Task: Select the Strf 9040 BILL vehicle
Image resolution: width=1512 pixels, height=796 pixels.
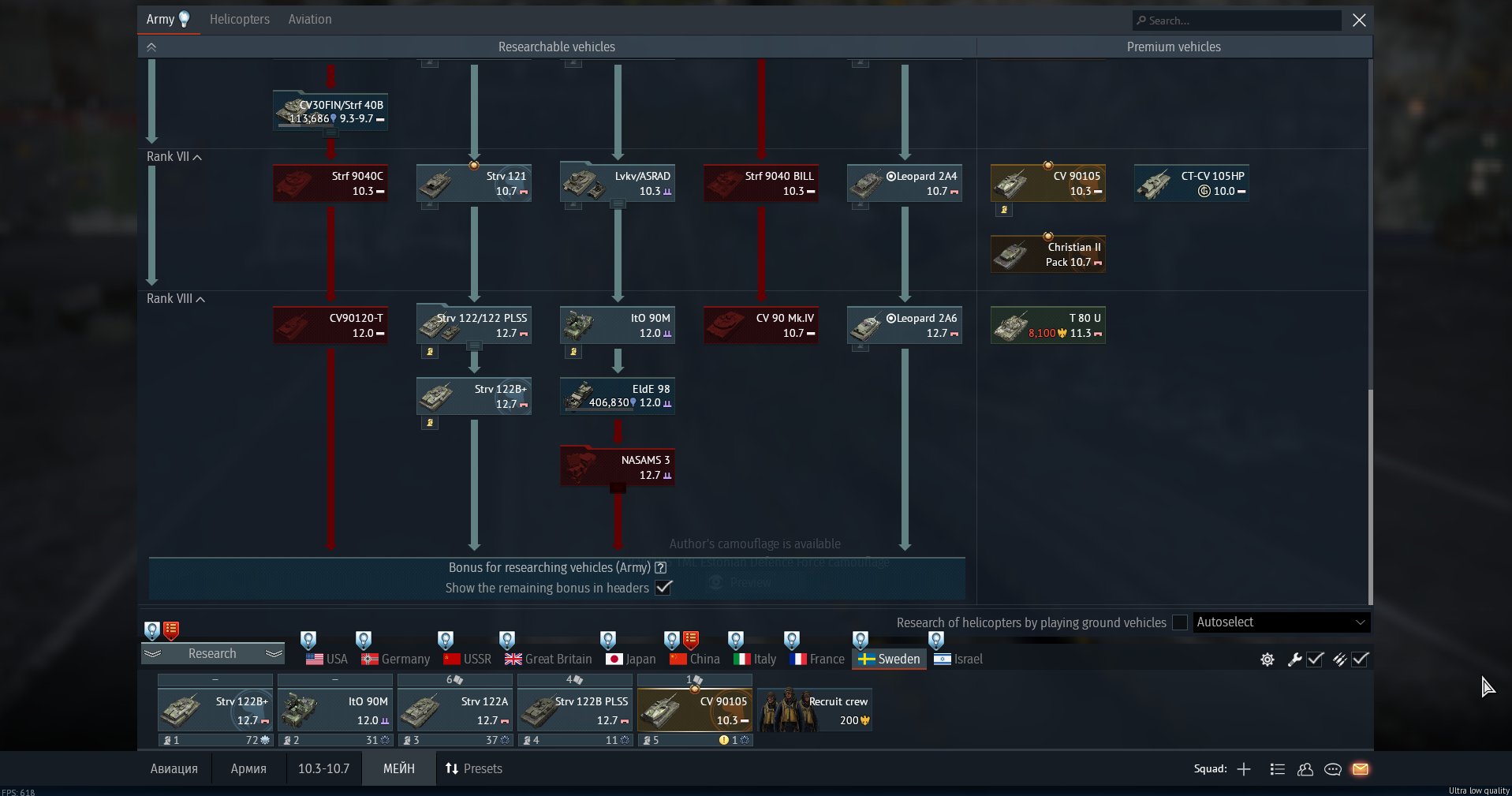Action: click(761, 183)
